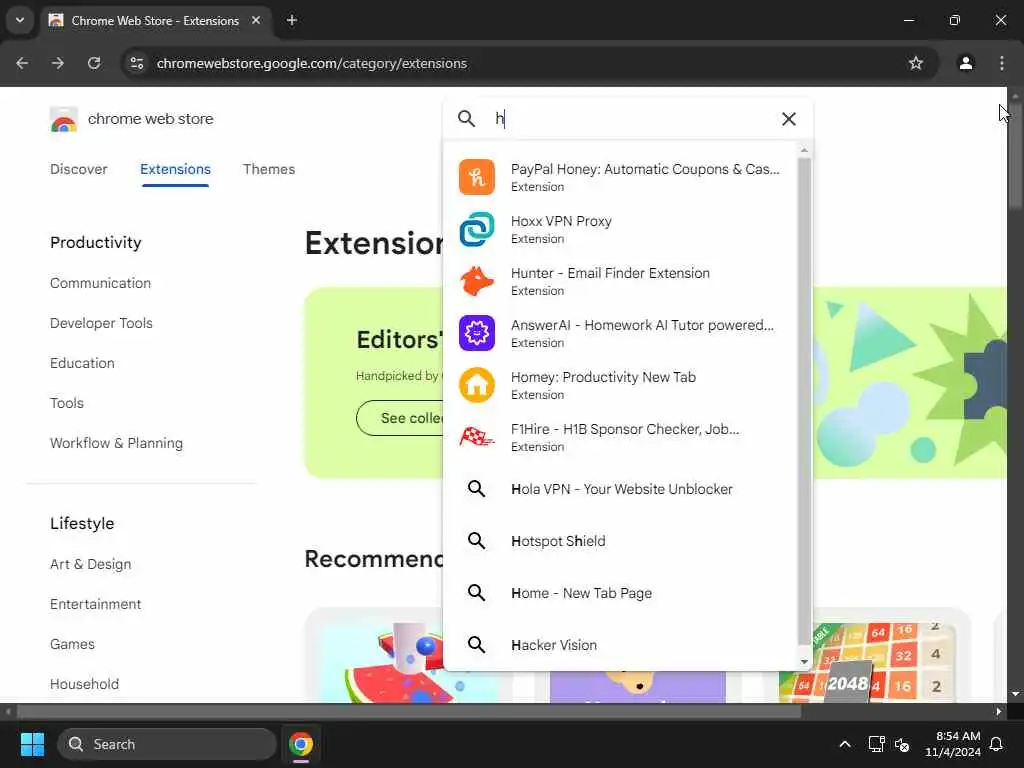Click the network tray icon
Screen dimensions: 1024x768
(x=876, y=744)
